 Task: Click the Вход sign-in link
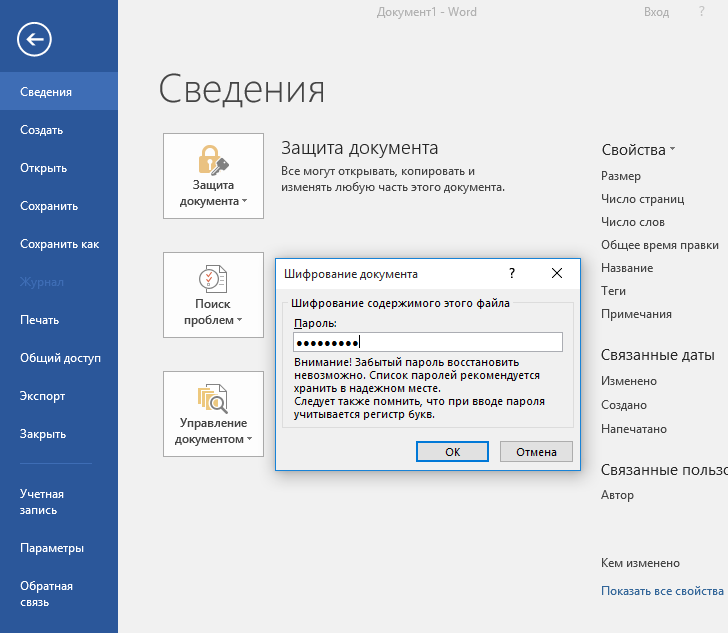click(656, 12)
